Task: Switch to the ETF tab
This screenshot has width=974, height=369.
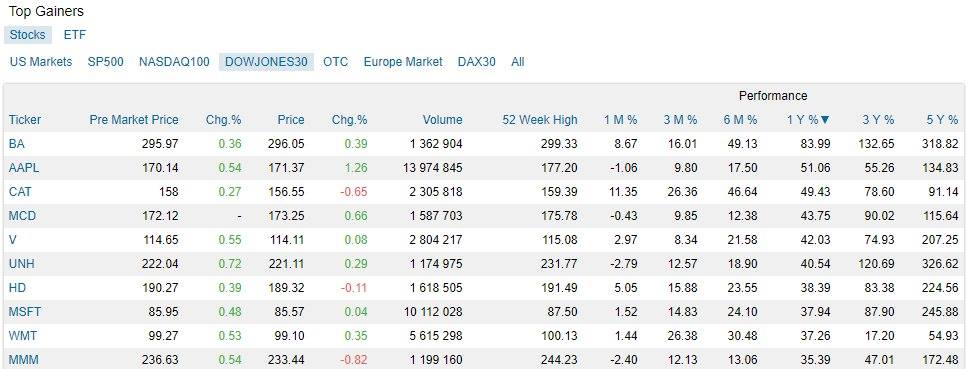Action: (x=75, y=35)
